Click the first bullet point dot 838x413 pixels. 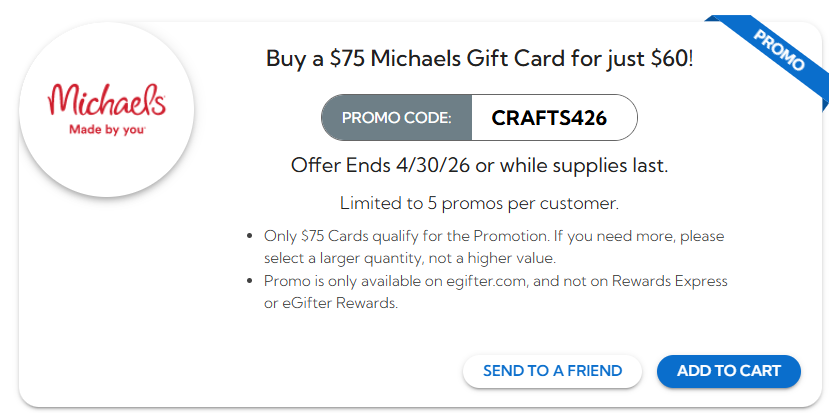pyautogui.click(x=249, y=237)
